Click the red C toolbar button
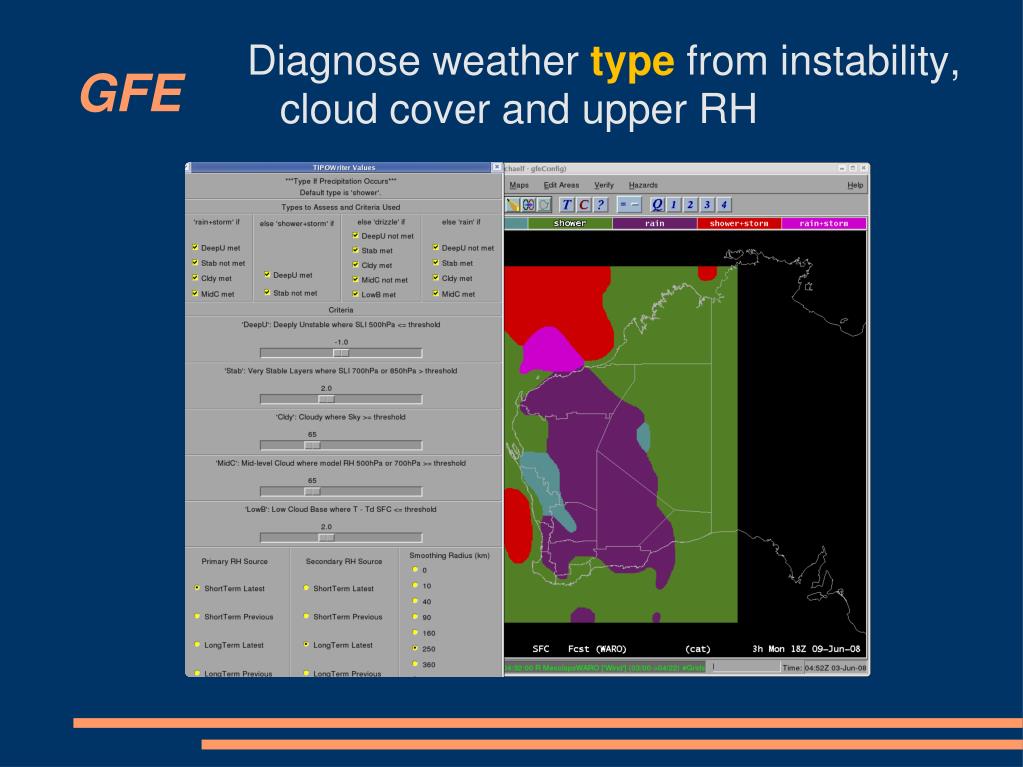This screenshot has height=767, width=1023. pyautogui.click(x=583, y=205)
